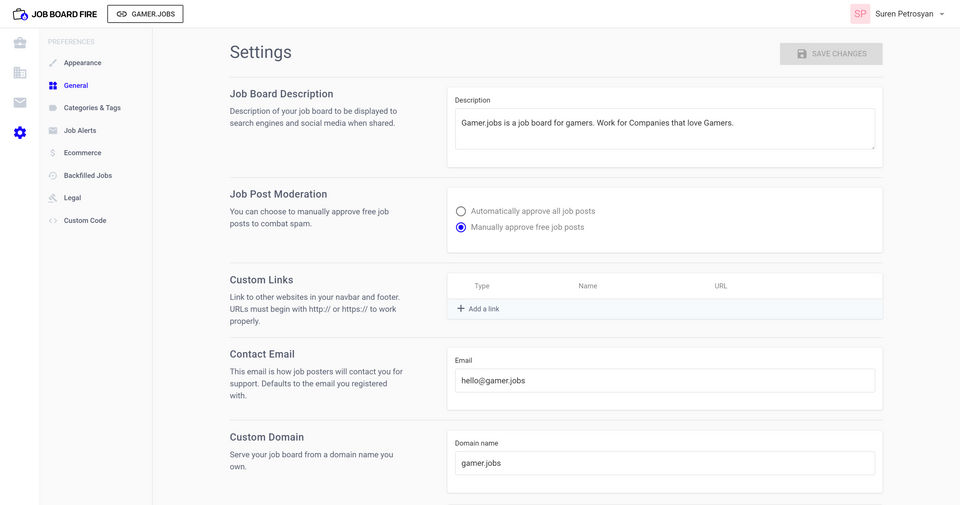
Task: Click the Job Post Moderation heading
Action: coord(278,194)
